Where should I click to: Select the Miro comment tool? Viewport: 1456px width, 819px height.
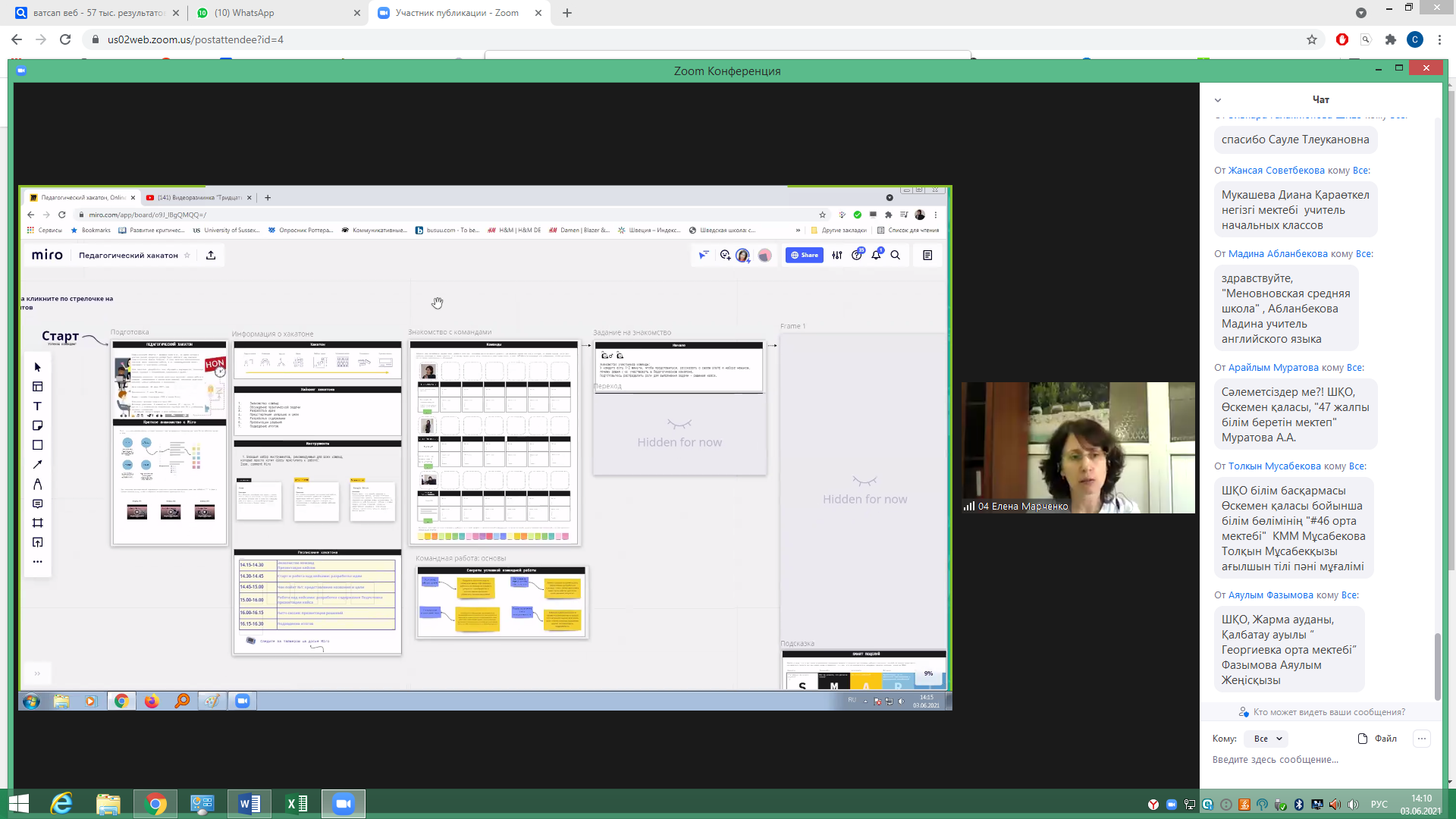click(x=37, y=504)
